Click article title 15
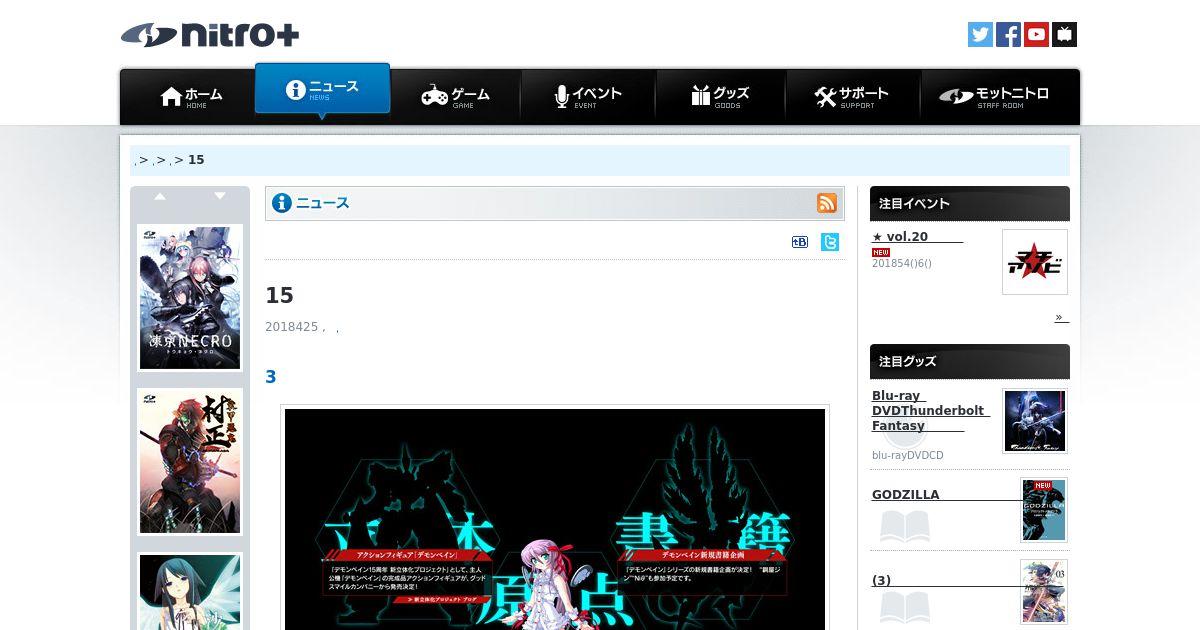This screenshot has height=630, width=1200. click(x=279, y=296)
